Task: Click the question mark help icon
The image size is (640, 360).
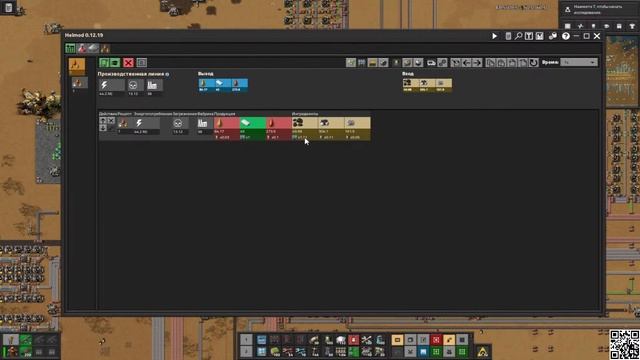Action: pyautogui.click(x=566, y=36)
